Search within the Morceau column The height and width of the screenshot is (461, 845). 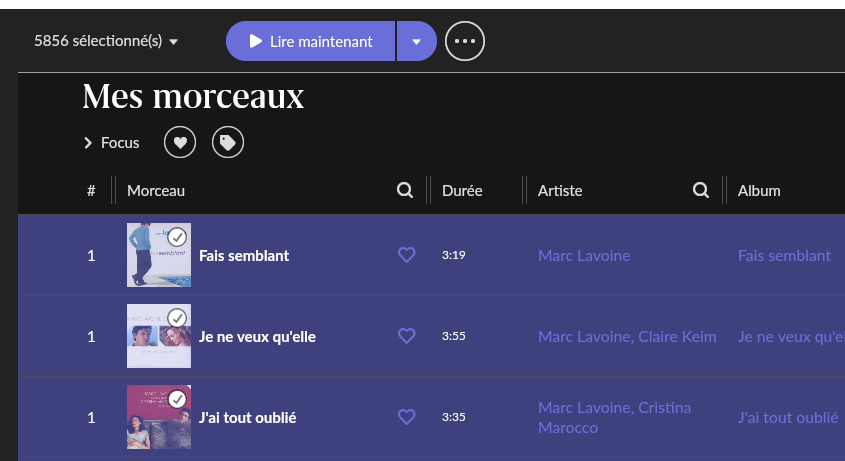(x=405, y=190)
